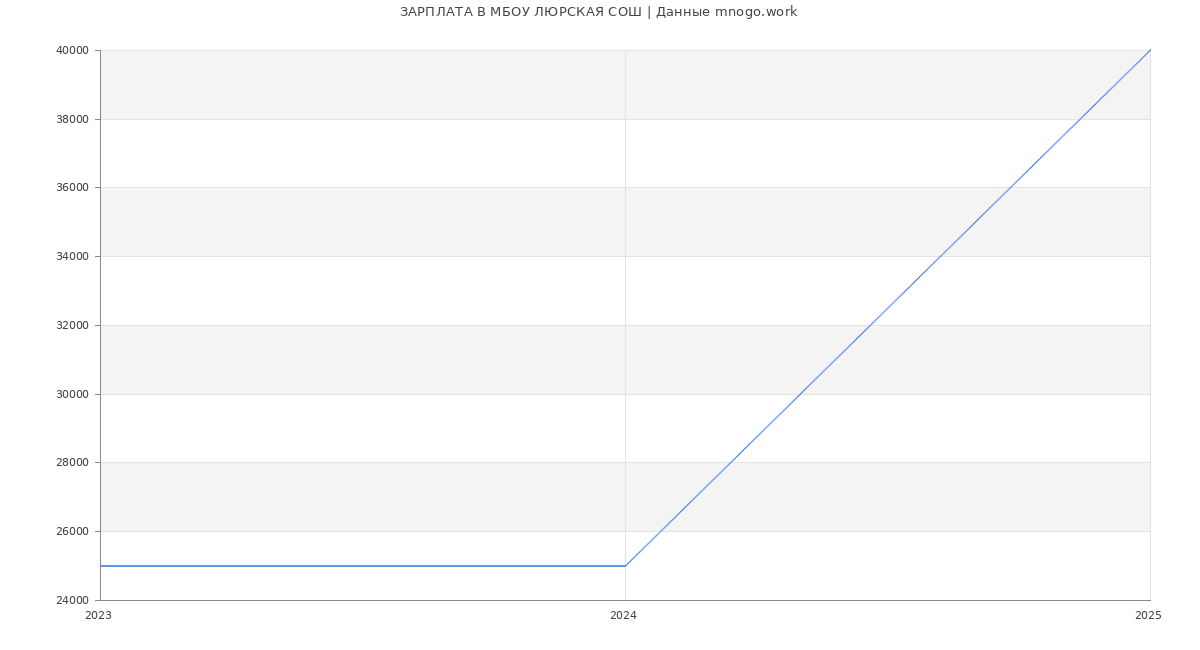Select the 2024 x-axis label
The image size is (1200, 650).
623,616
